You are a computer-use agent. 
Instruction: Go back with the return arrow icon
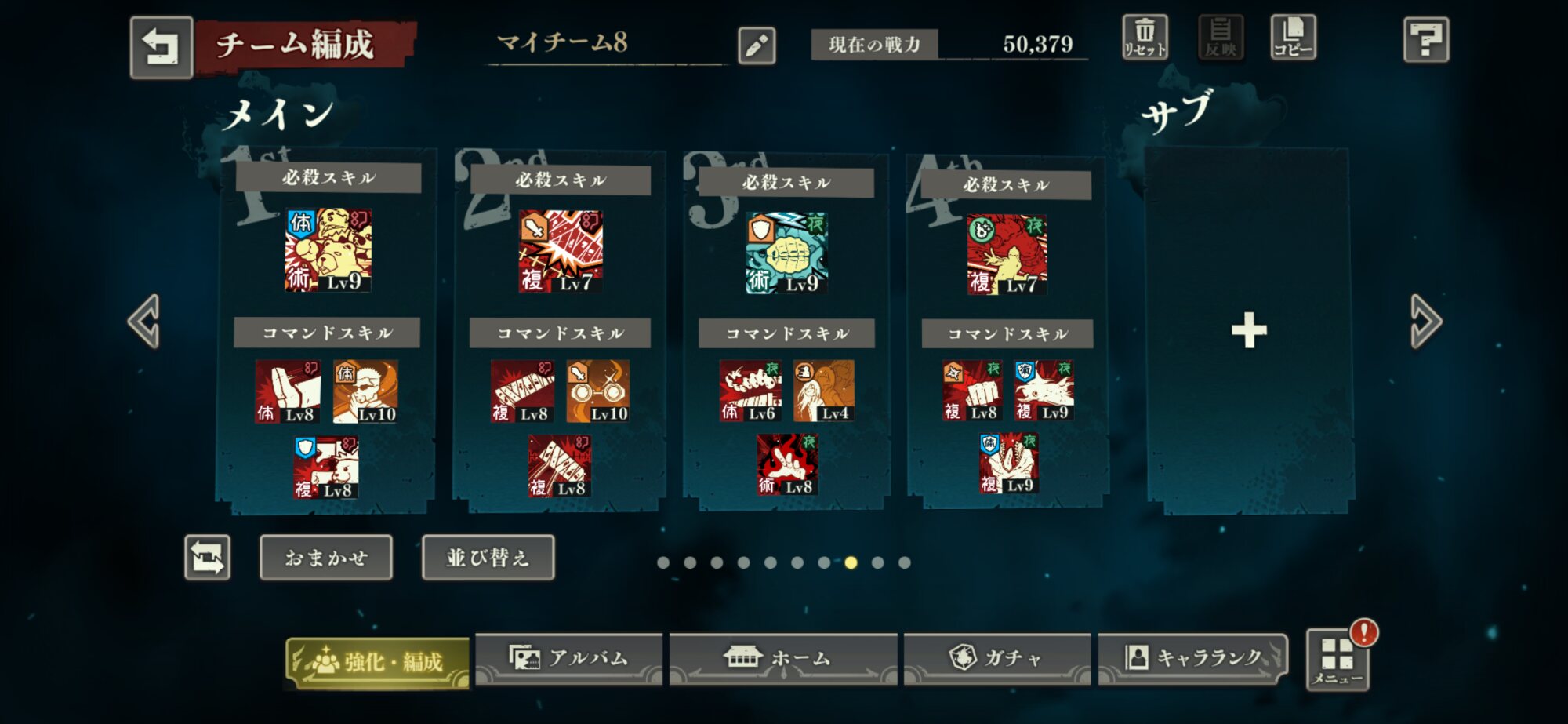tap(162, 47)
